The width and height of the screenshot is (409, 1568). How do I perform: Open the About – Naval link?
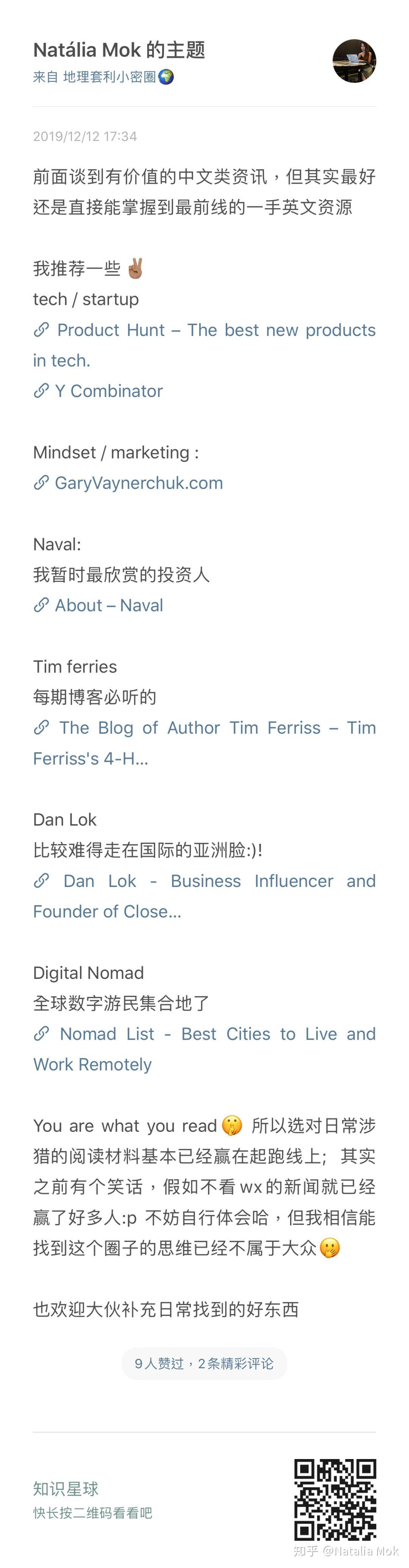[x=109, y=605]
